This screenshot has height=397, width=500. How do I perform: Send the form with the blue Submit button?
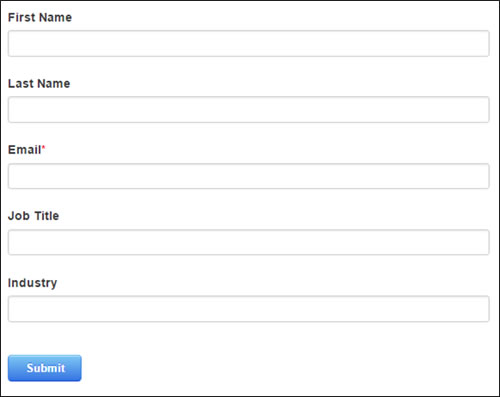click(45, 368)
